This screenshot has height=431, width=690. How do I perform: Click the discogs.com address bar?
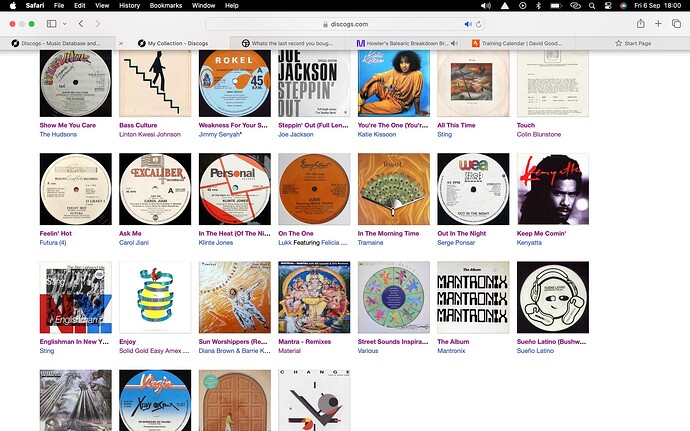(x=345, y=24)
